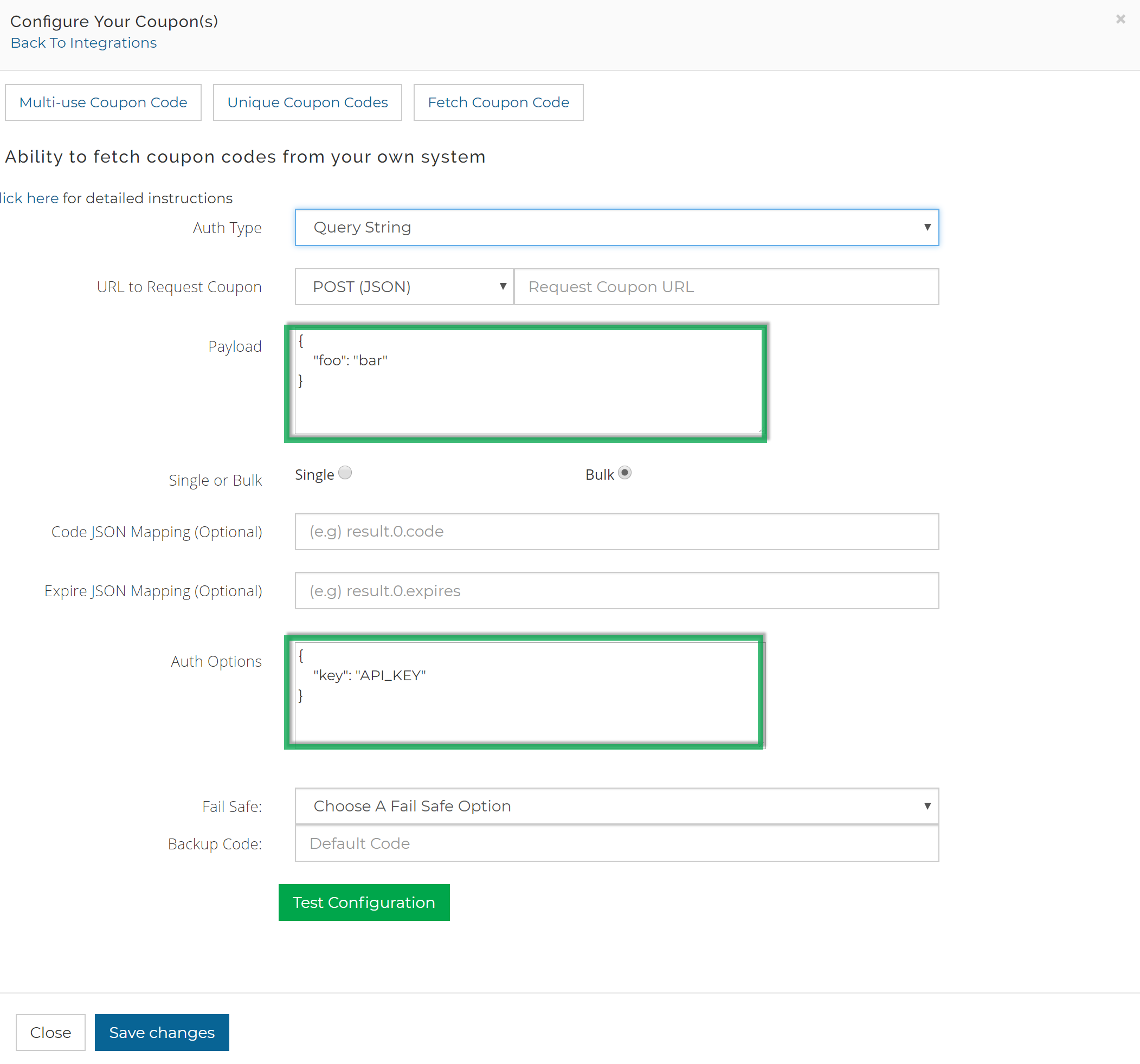The image size is (1140, 1064).
Task: Click the Code JSON Mapping field
Action: point(616,531)
